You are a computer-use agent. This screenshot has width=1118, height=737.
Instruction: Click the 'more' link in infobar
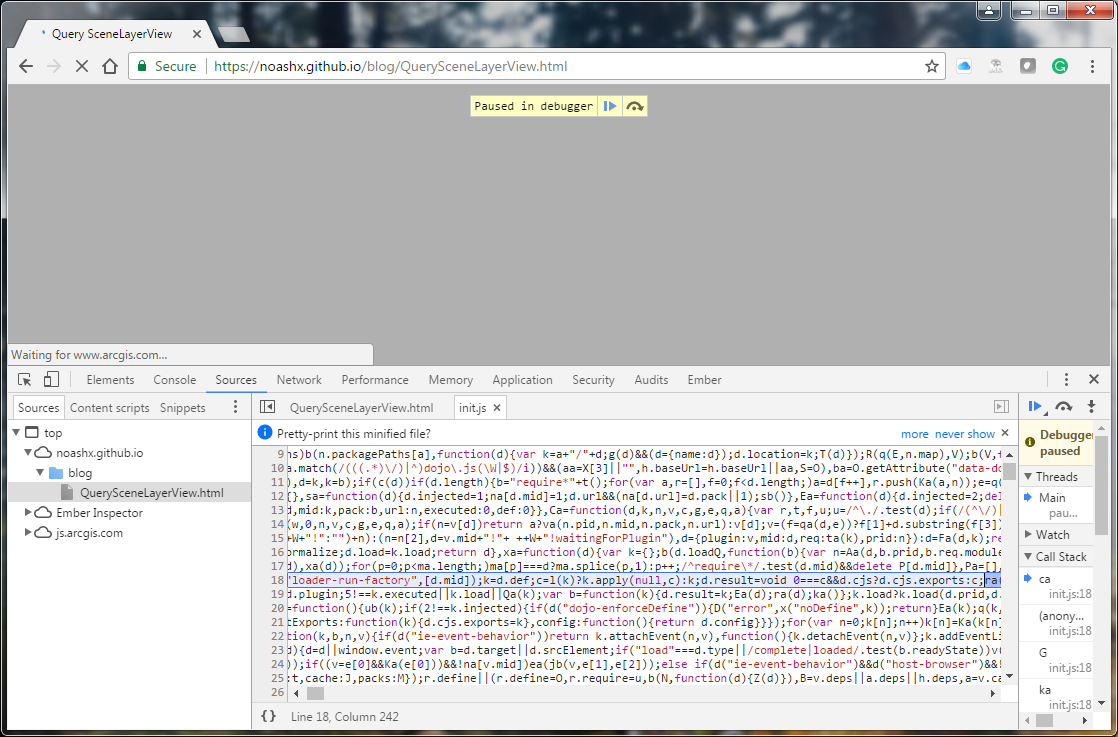tap(915, 434)
